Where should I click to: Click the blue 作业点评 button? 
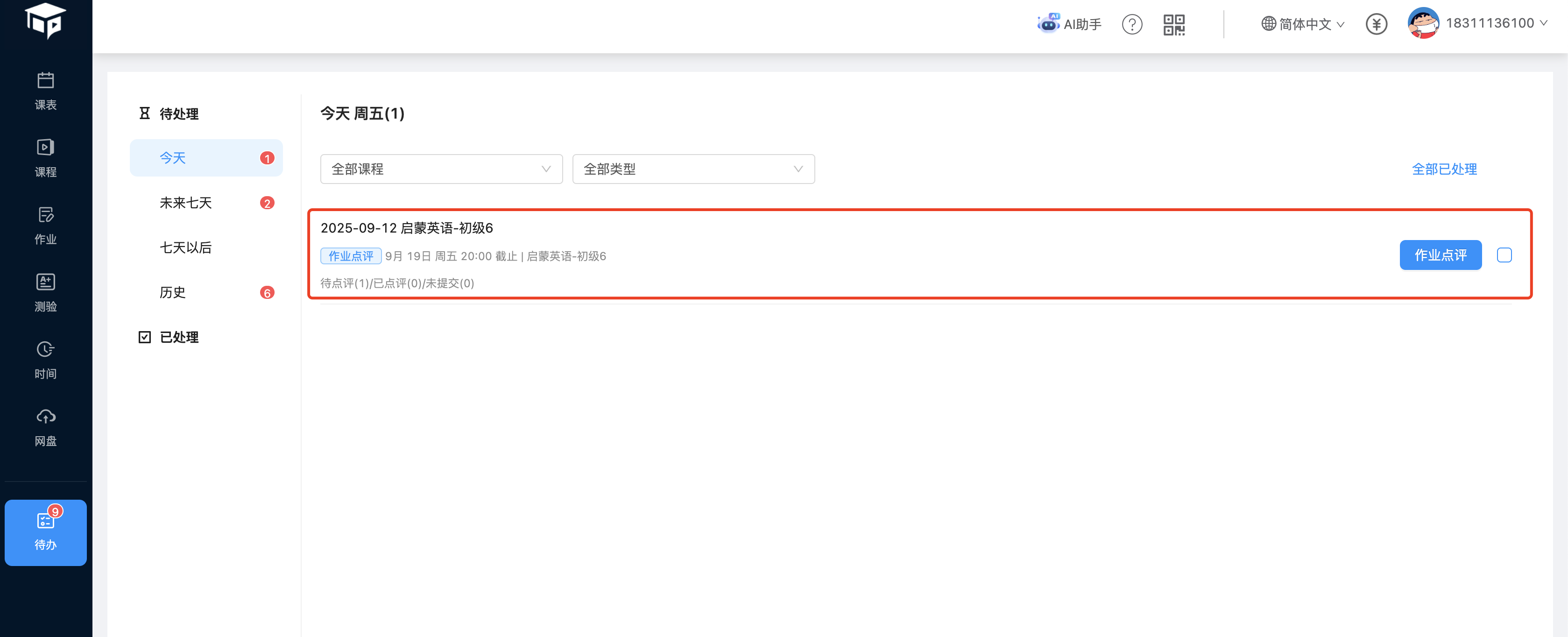pos(1440,255)
